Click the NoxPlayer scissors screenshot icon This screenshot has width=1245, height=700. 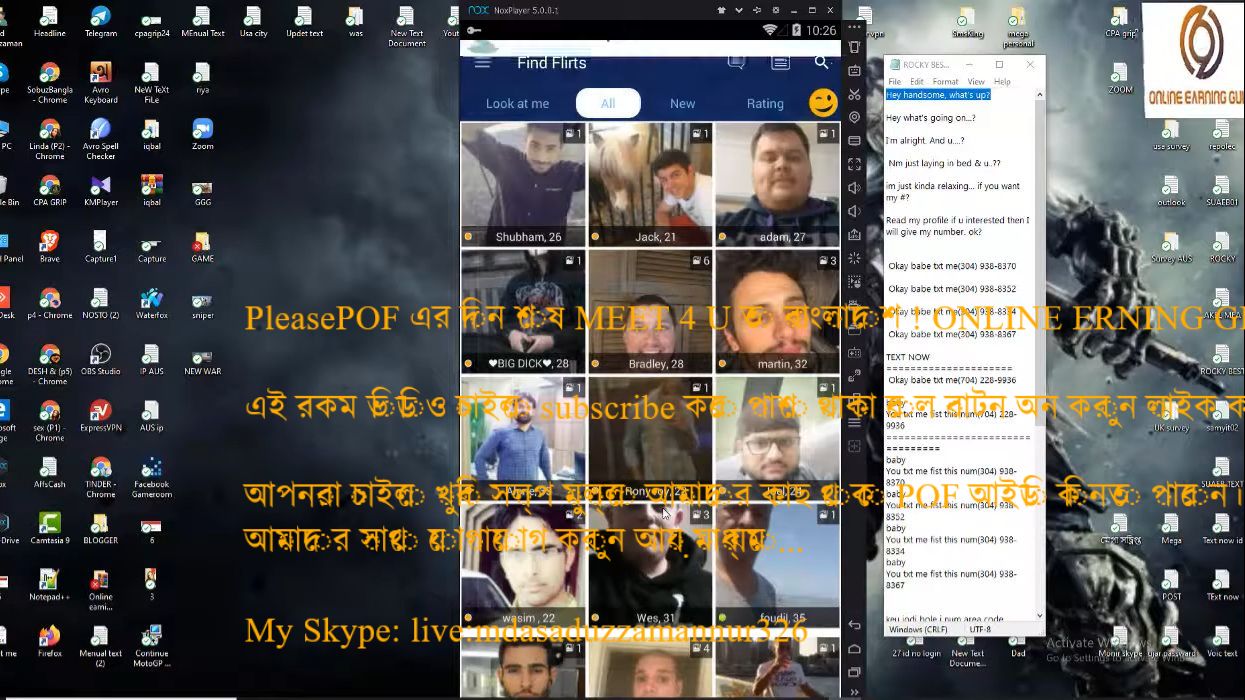[854, 94]
